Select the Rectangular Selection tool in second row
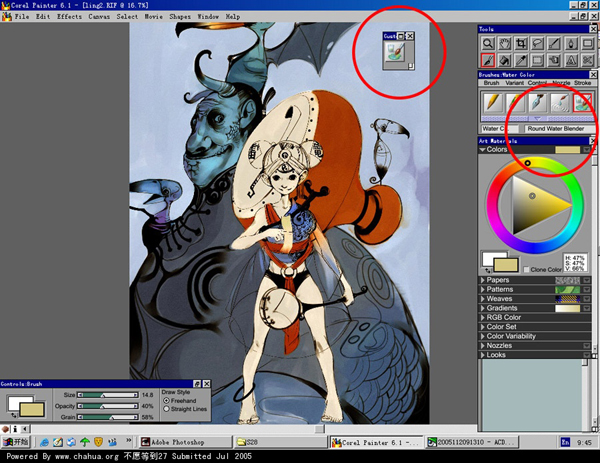This screenshot has width=600, height=463. (538, 60)
